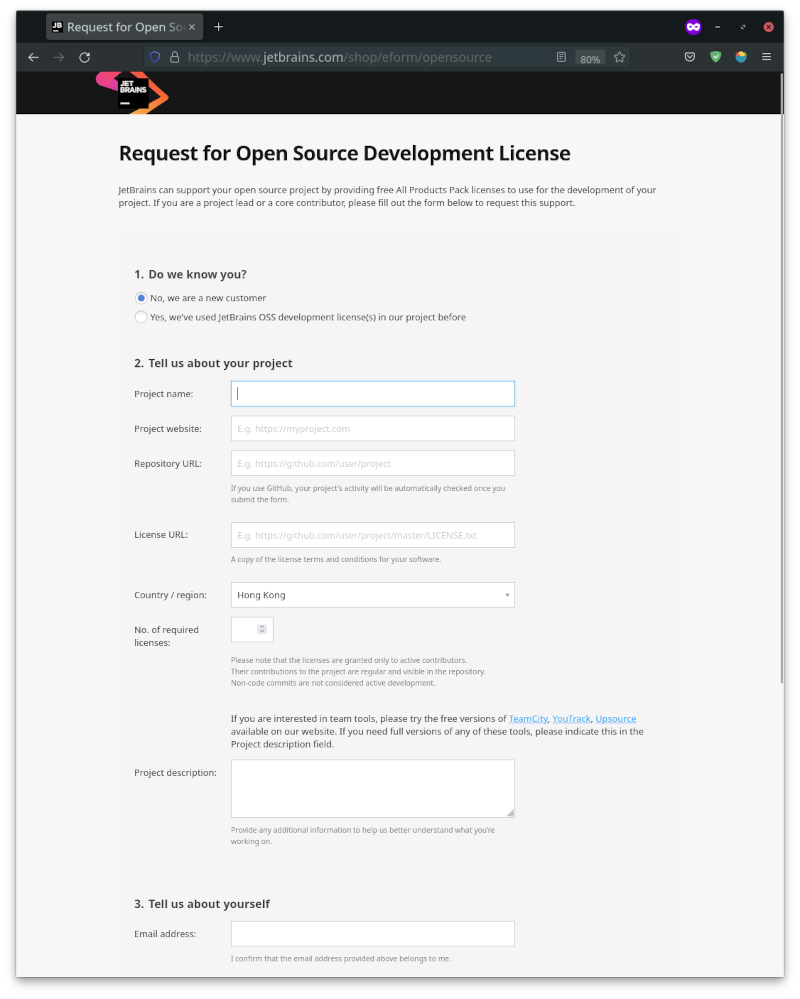Image resolution: width=800 pixels, height=999 pixels.
Task: Toggle Reader View in the address bar
Action: (561, 57)
